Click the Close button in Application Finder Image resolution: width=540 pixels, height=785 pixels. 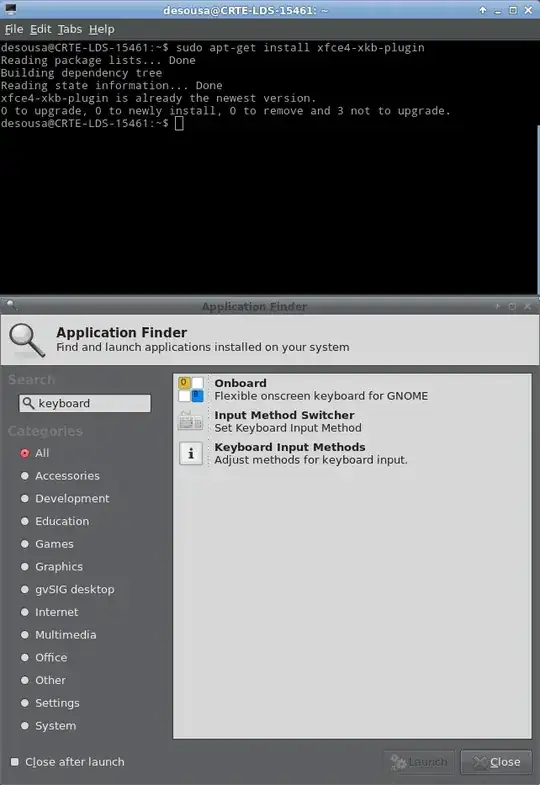tap(496, 762)
